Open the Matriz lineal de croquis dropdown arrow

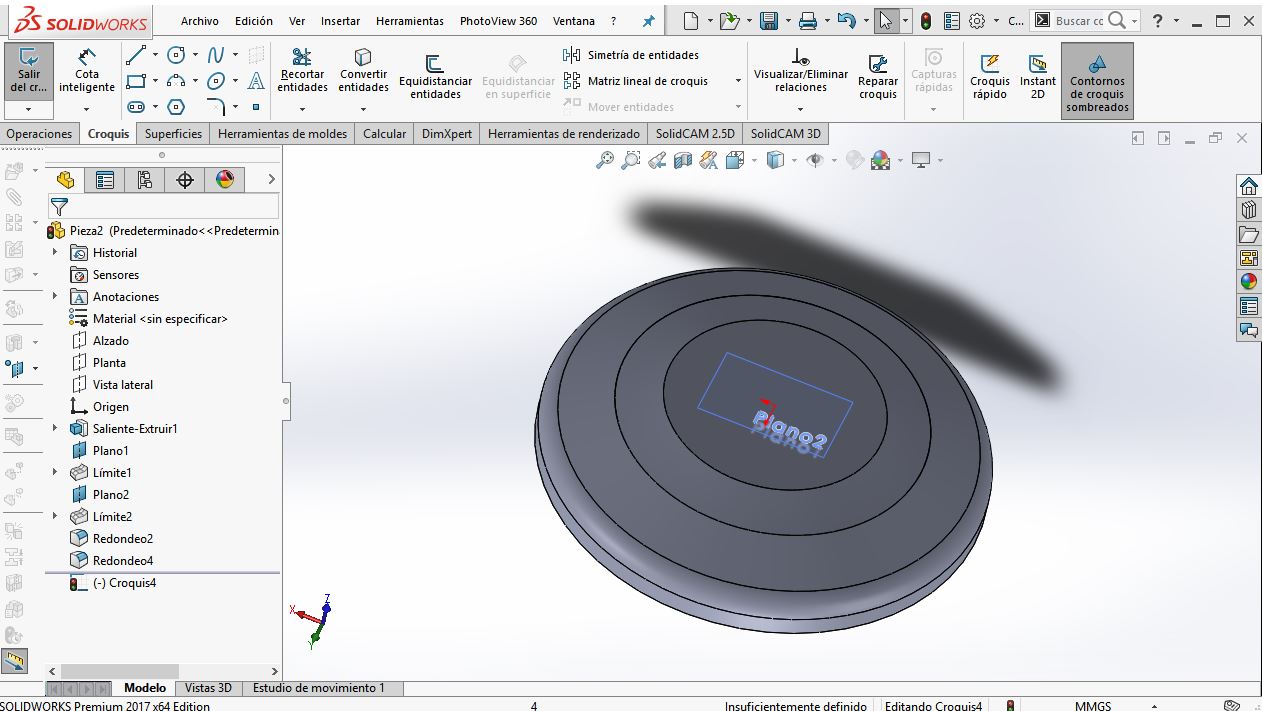click(738, 81)
